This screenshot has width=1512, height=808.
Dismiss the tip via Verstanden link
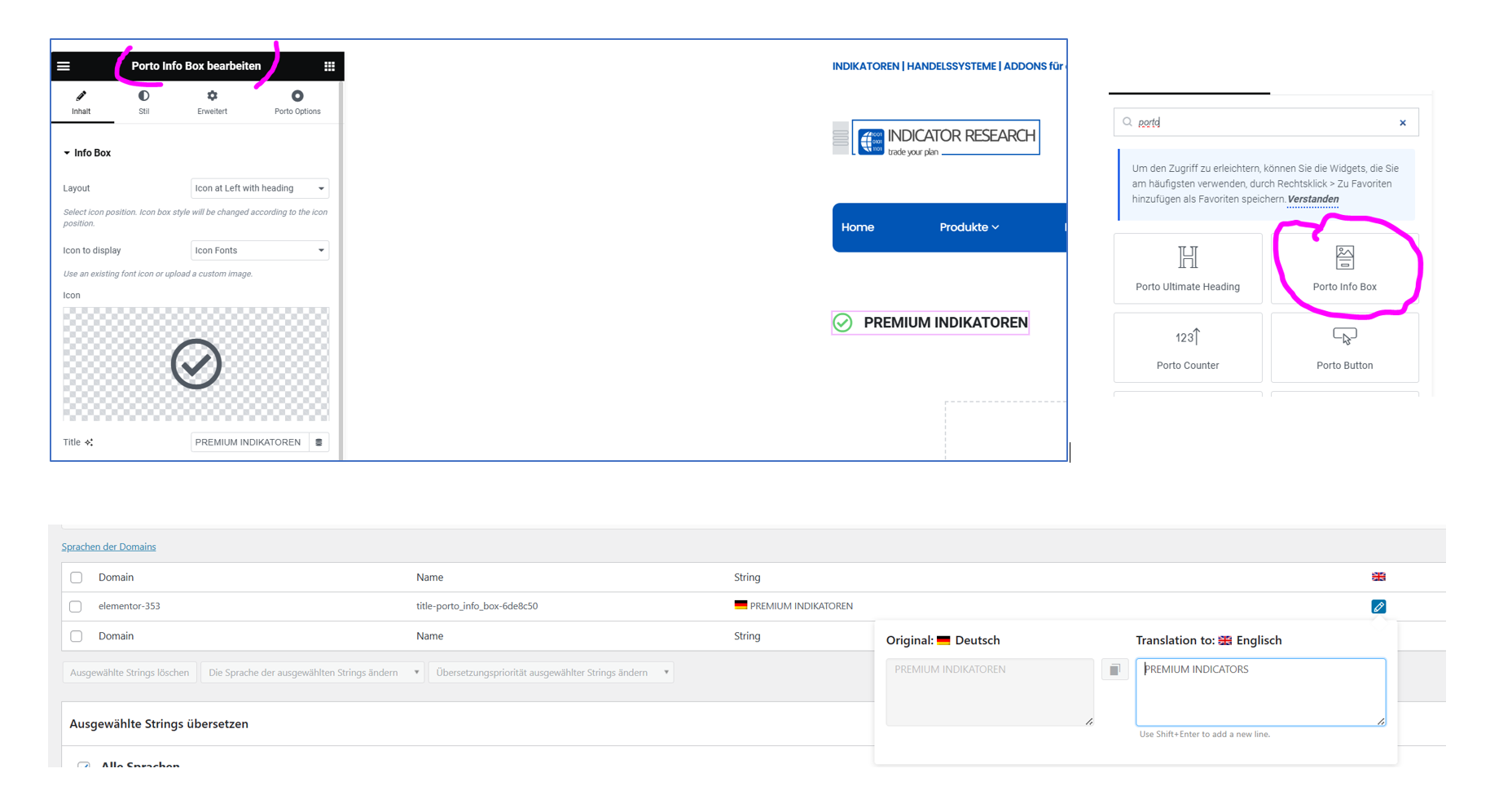tap(1312, 199)
